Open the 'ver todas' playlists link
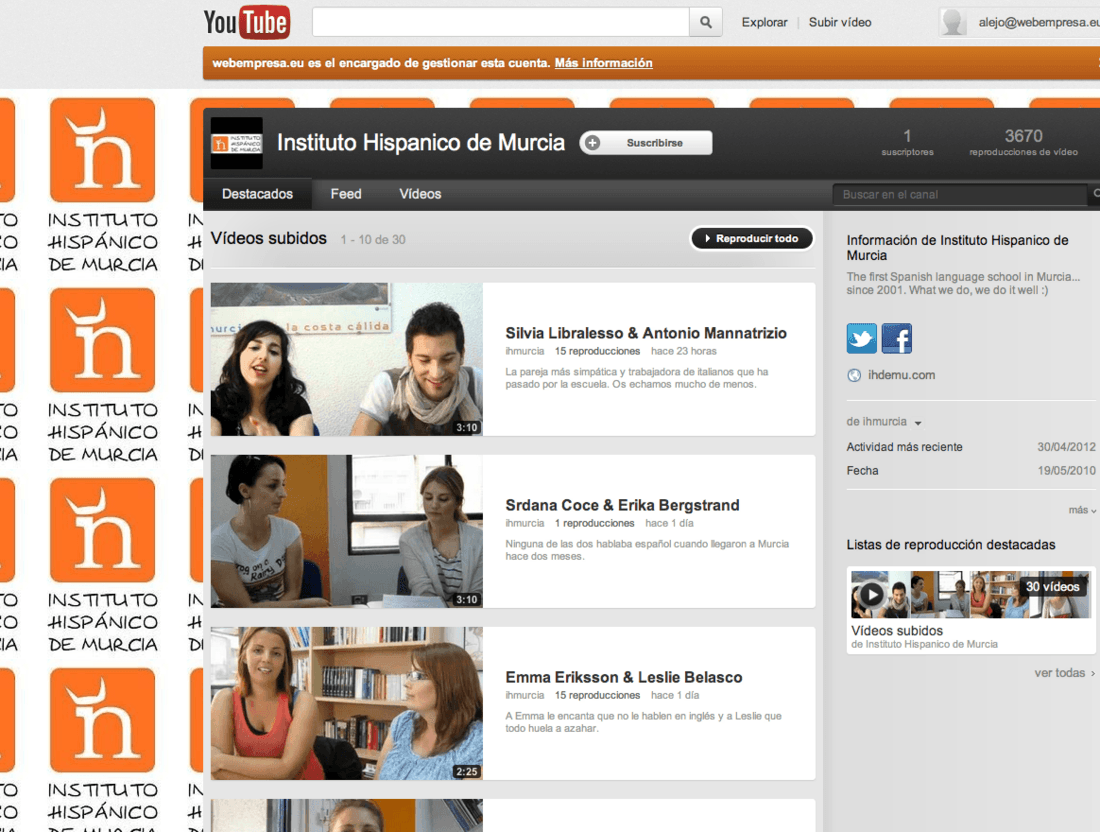1100x832 pixels. pos(1064,673)
